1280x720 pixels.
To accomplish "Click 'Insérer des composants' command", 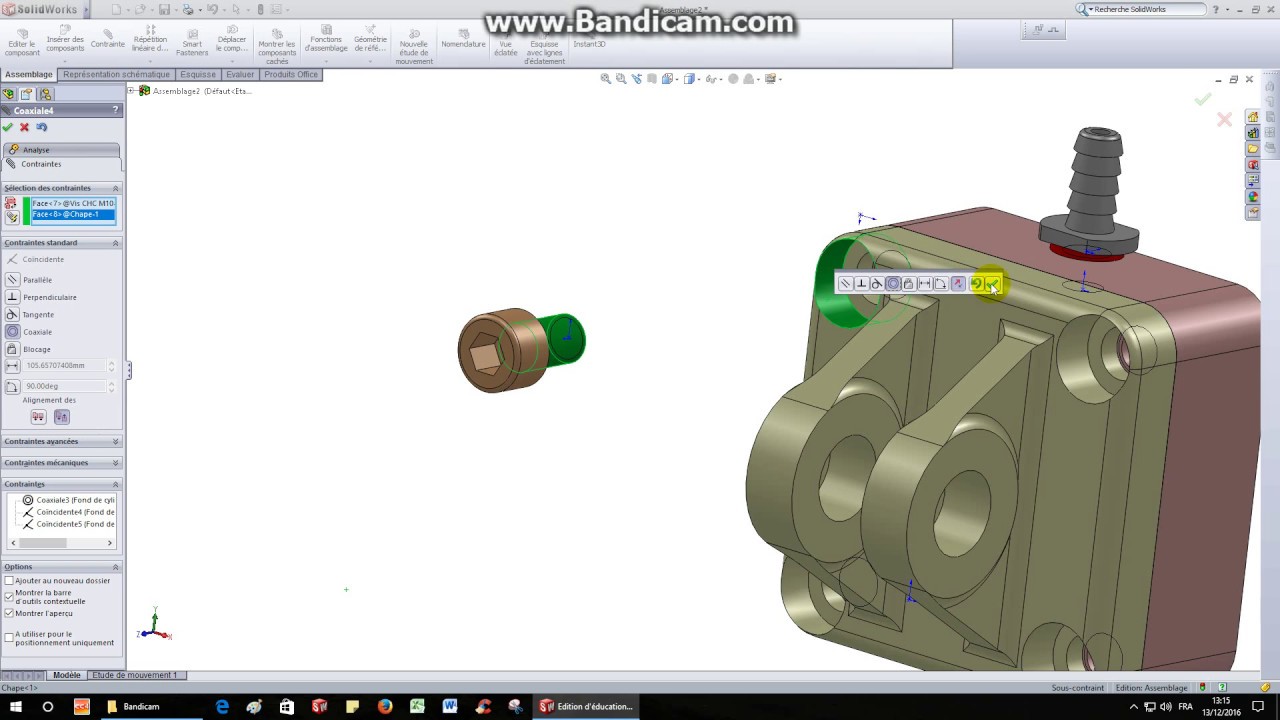I will (65, 39).
